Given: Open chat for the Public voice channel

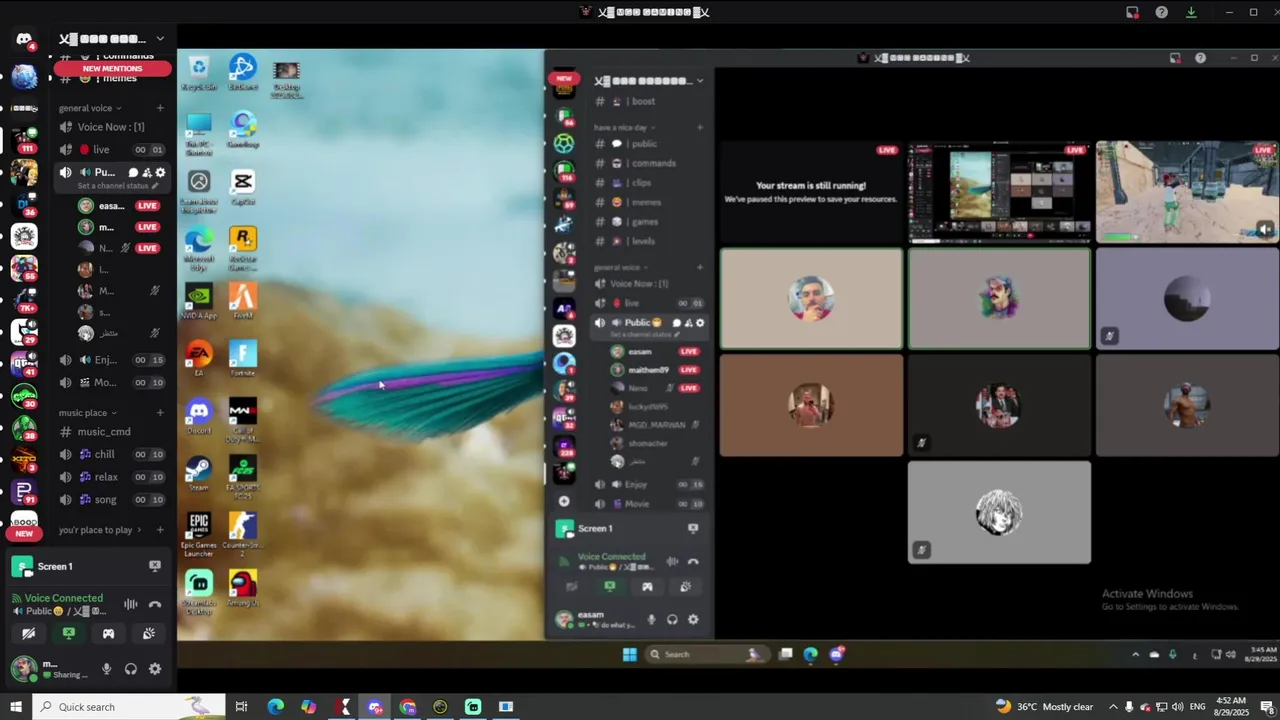Looking at the screenshot, I should pos(133,173).
